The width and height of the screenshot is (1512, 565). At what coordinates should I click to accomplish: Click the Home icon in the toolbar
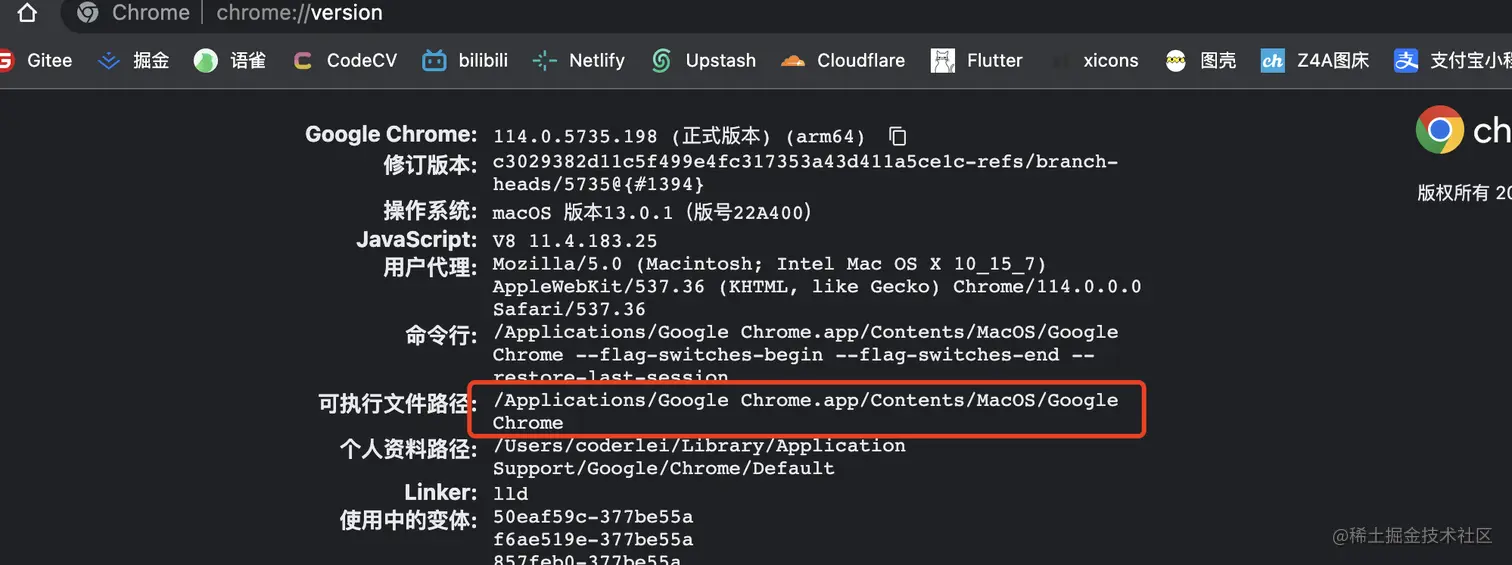coord(27,13)
